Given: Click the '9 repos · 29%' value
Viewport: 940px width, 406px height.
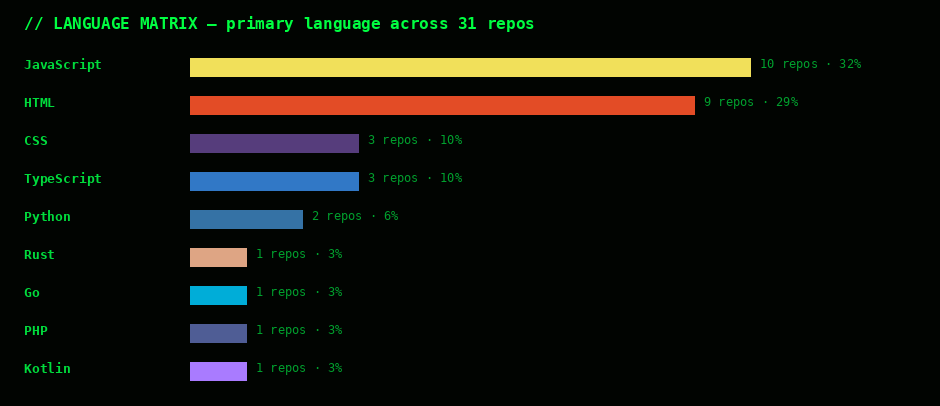Looking at the screenshot, I should point(751,103).
